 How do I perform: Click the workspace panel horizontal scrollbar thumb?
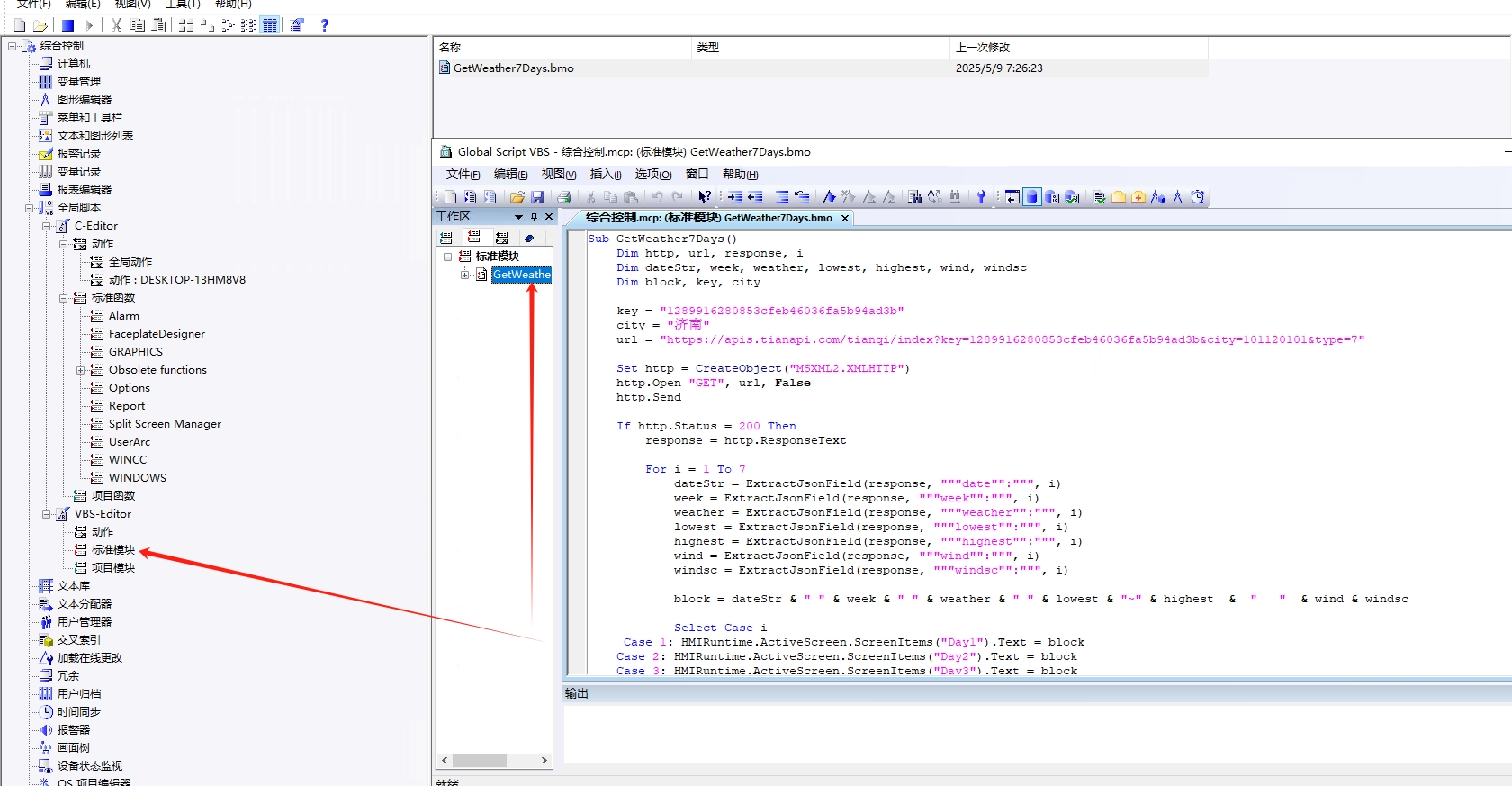click(x=479, y=761)
